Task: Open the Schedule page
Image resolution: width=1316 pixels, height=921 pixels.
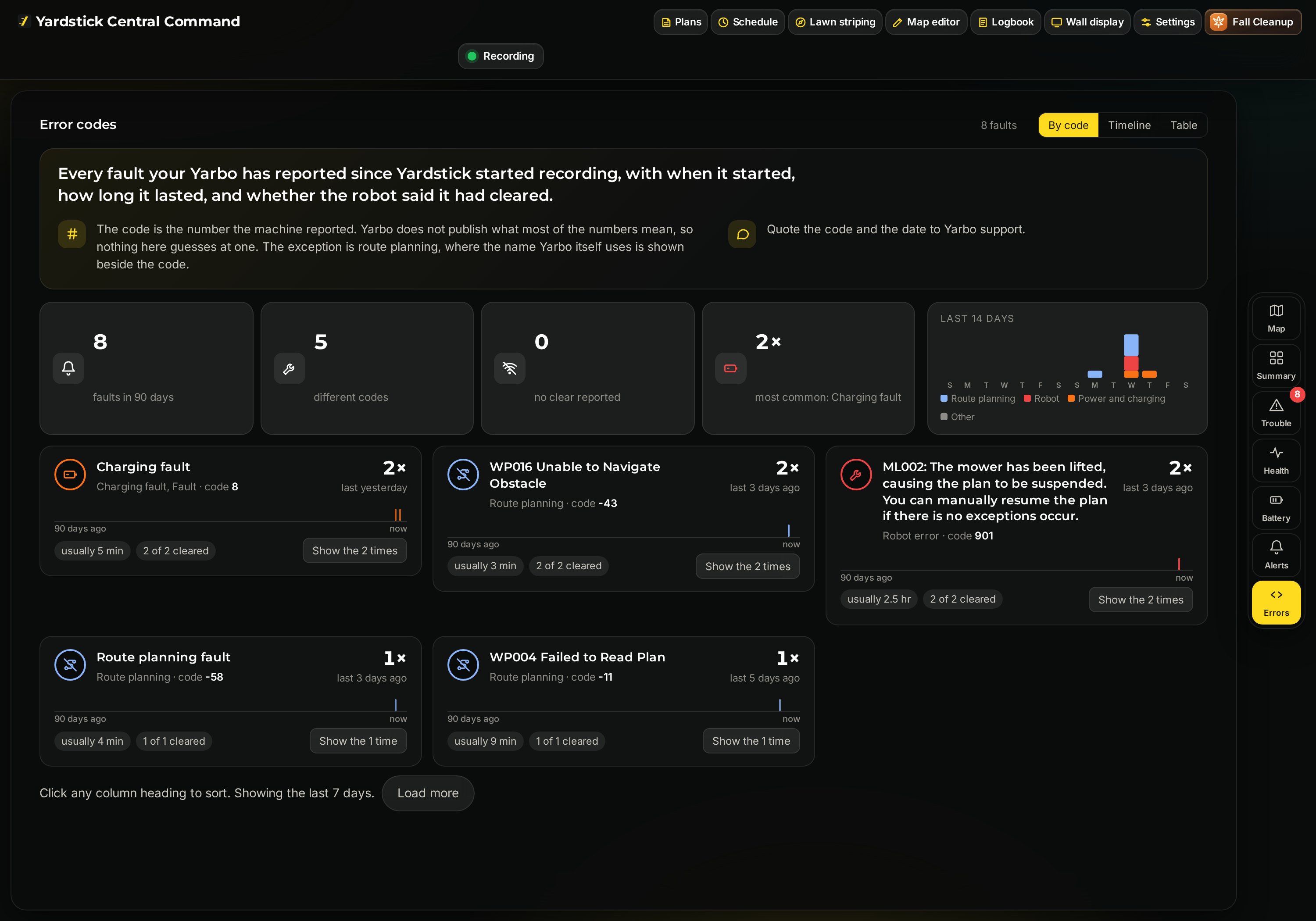Action: tap(748, 22)
